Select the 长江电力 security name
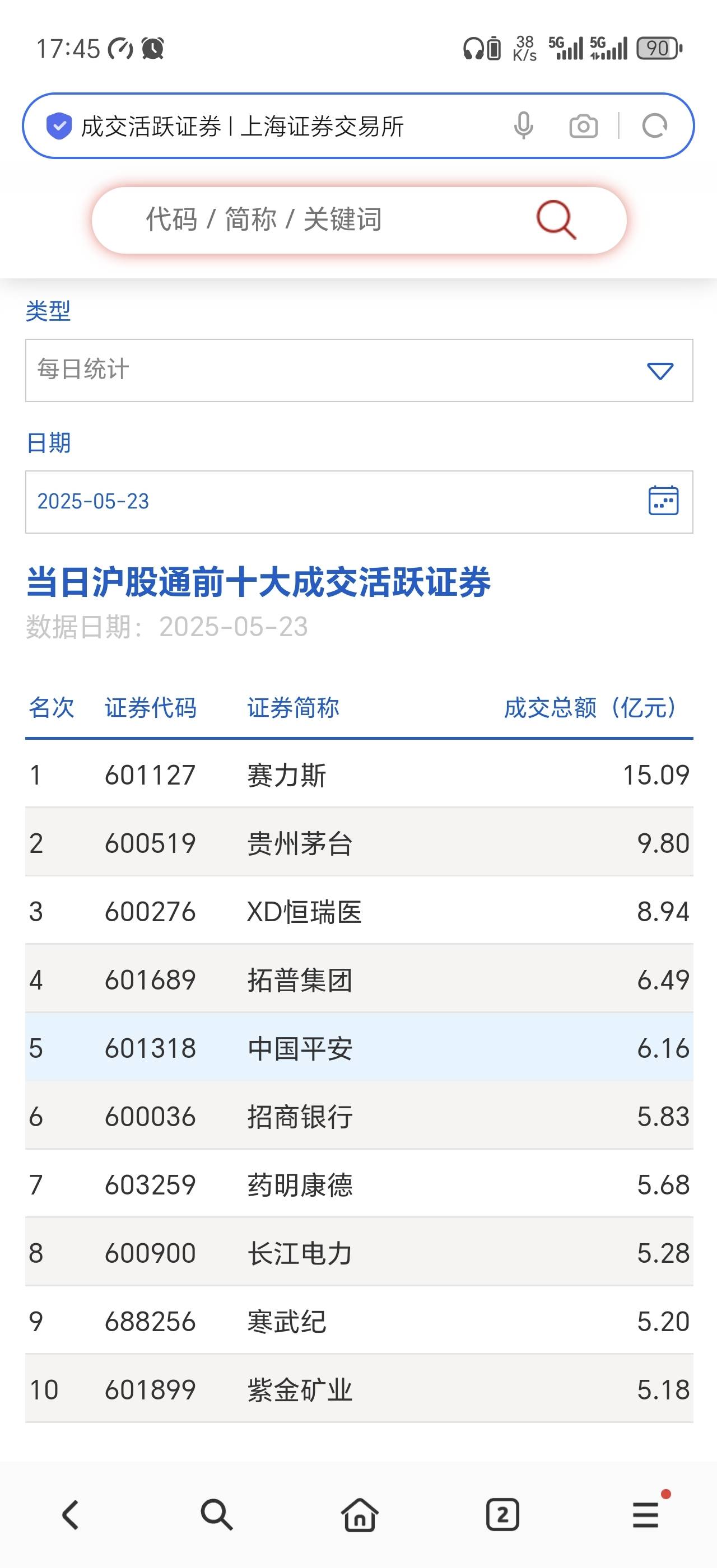 (300, 1253)
